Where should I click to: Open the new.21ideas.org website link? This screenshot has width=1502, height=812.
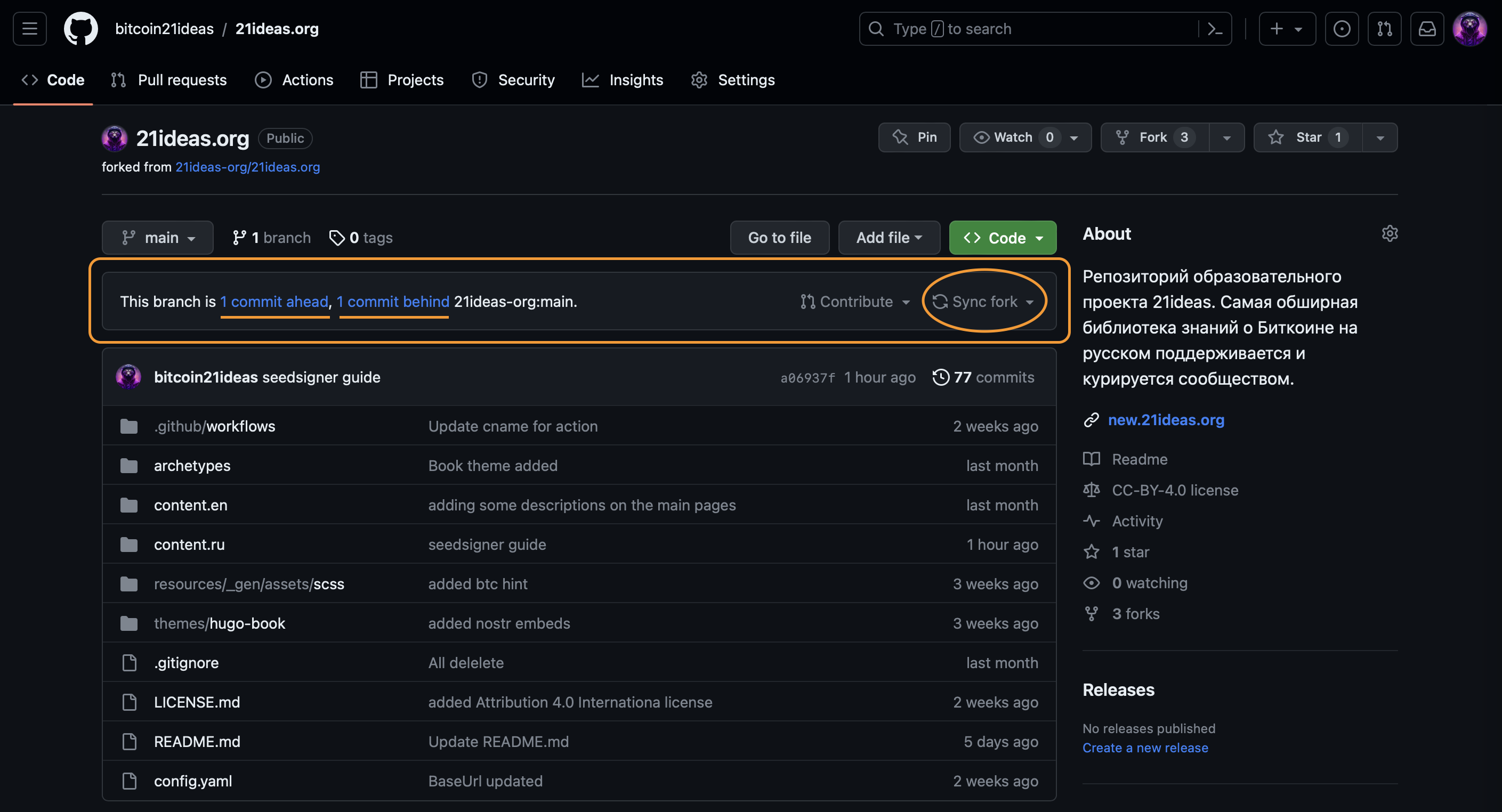pos(1165,420)
